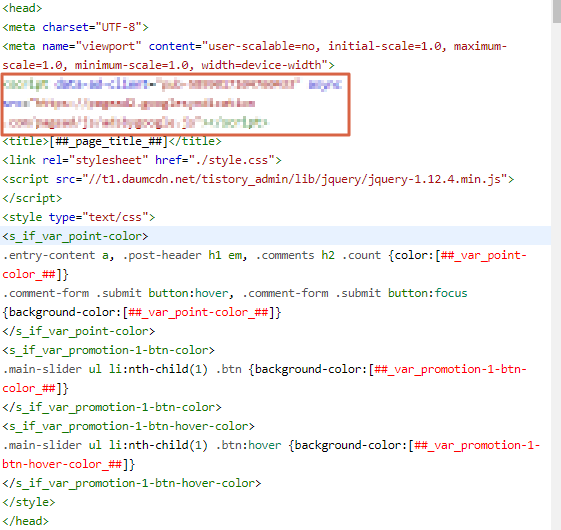This screenshot has height=530, width=561.
Task: Click the .entry-content a, .post-header line
Action: (264, 255)
